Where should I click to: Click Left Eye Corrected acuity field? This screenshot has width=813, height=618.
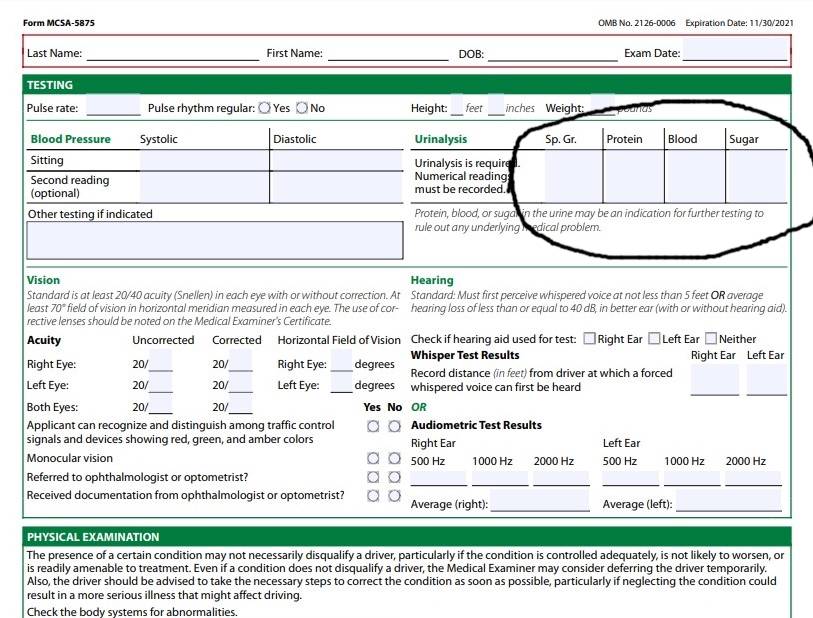[241, 383]
